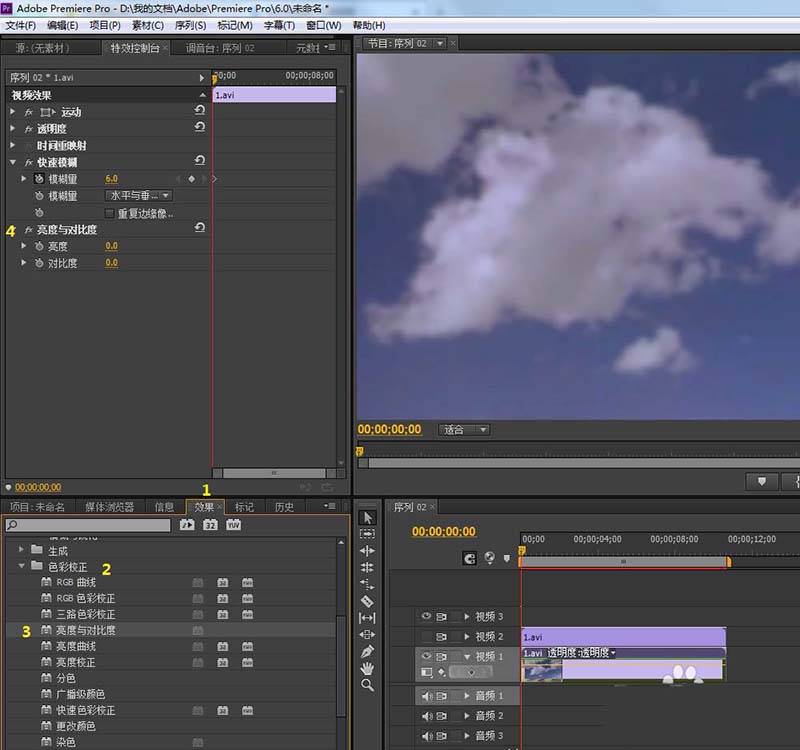Toggle stopwatch animation for 对比度
The height and width of the screenshot is (750, 800).
coord(39,263)
